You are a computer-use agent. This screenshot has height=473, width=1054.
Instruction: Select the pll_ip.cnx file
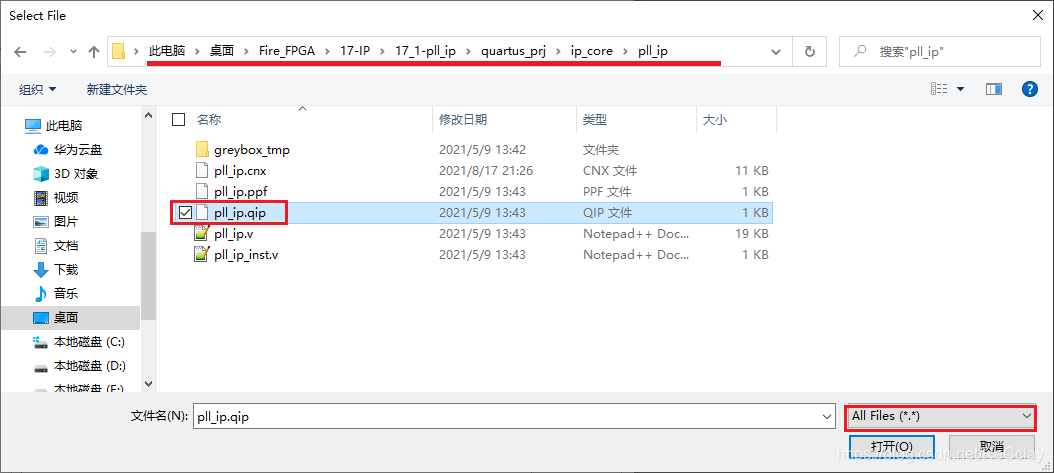coord(240,171)
